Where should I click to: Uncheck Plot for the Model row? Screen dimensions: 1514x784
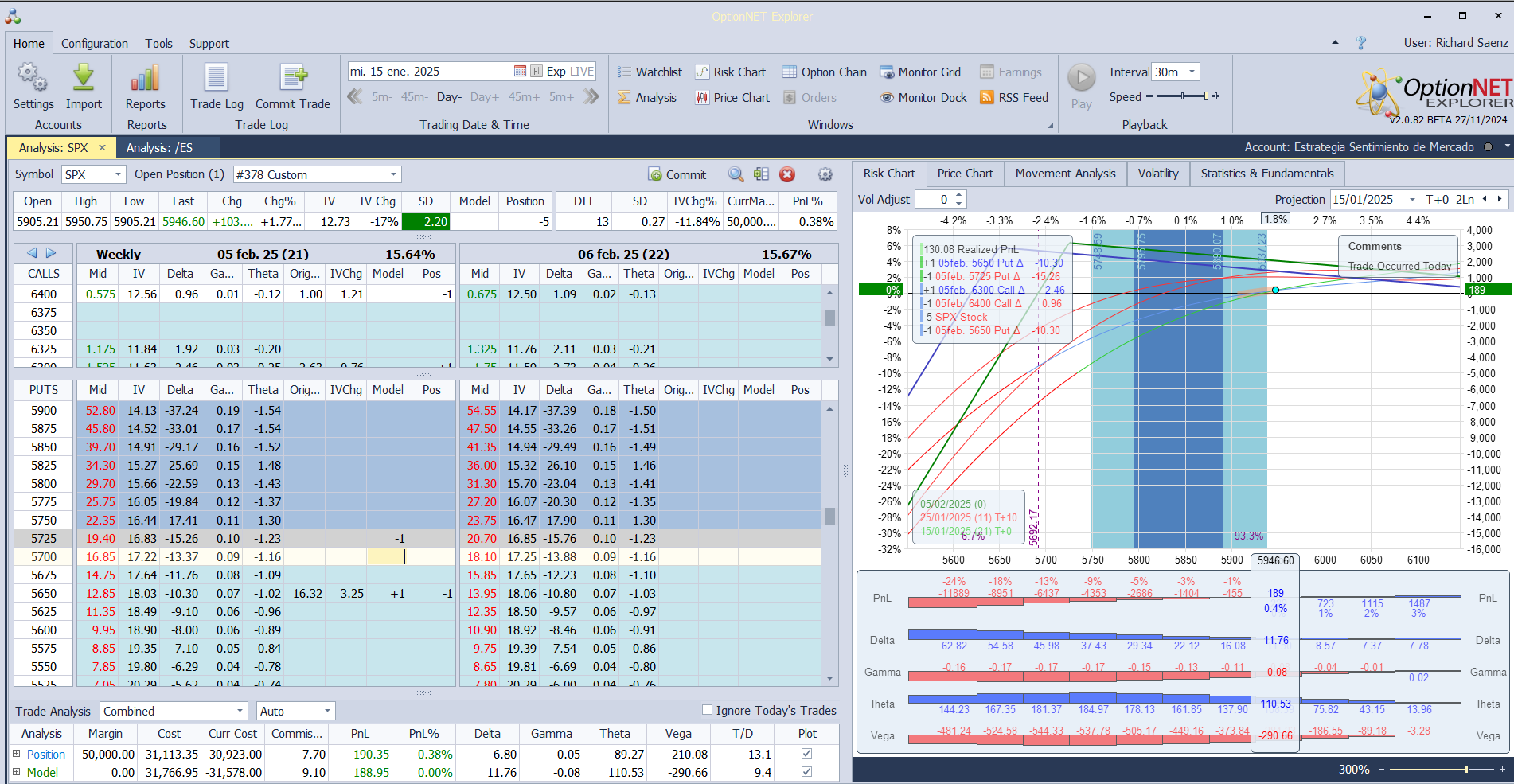pos(806,772)
